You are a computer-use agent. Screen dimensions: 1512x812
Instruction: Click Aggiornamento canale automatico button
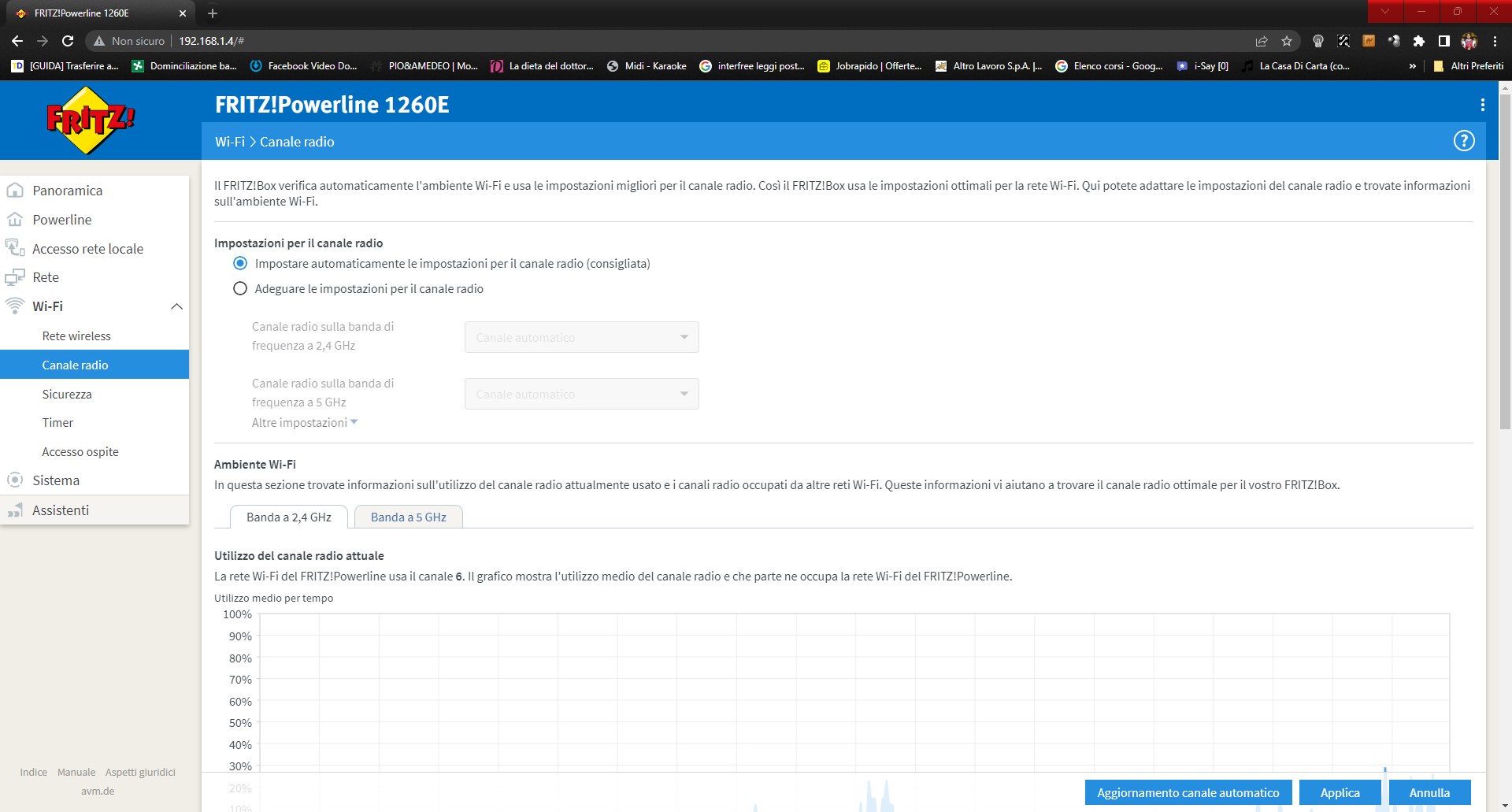click(1188, 792)
